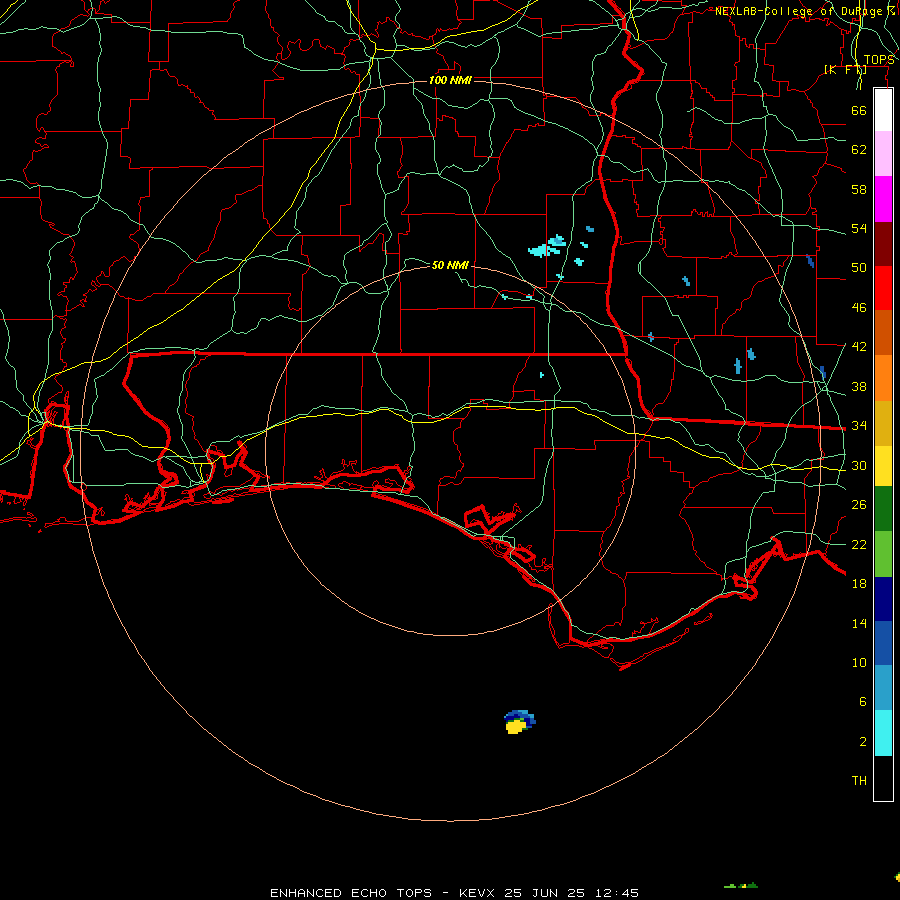Screen dimensions: 900x900
Task: Click the "KEVX" station identifier
Action: pos(479,893)
